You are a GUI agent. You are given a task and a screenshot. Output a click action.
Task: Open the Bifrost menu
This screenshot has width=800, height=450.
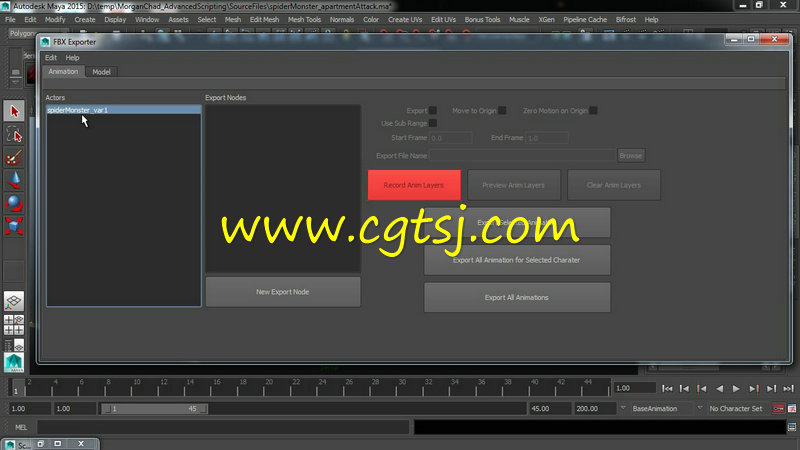626,19
